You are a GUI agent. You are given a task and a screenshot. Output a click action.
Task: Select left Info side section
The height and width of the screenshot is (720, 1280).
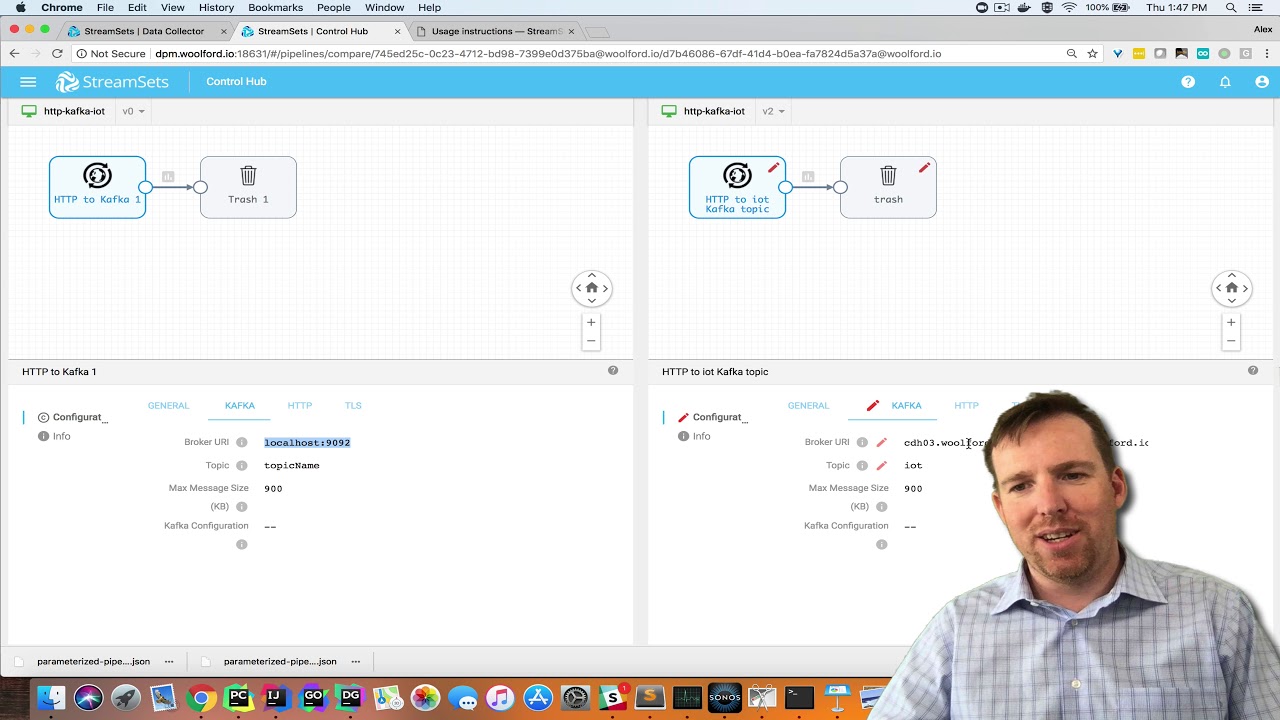click(x=54, y=436)
